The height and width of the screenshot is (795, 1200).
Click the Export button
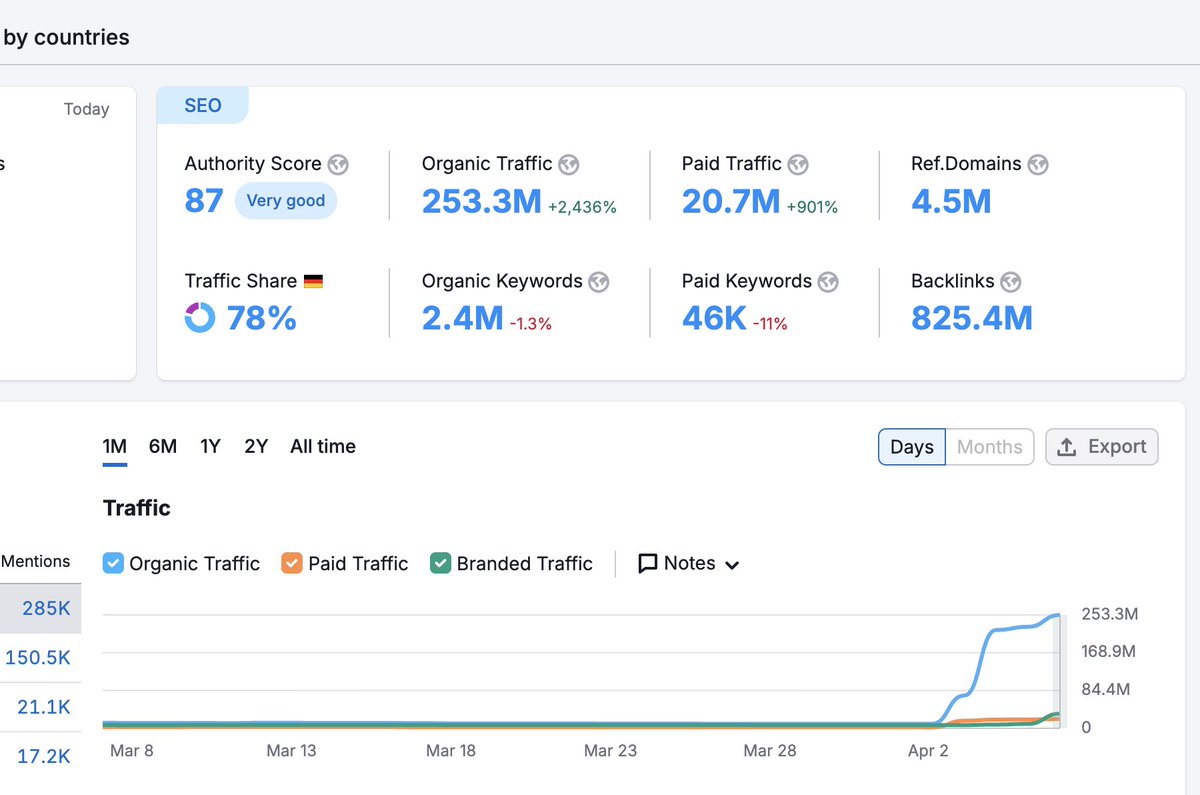(x=1101, y=446)
